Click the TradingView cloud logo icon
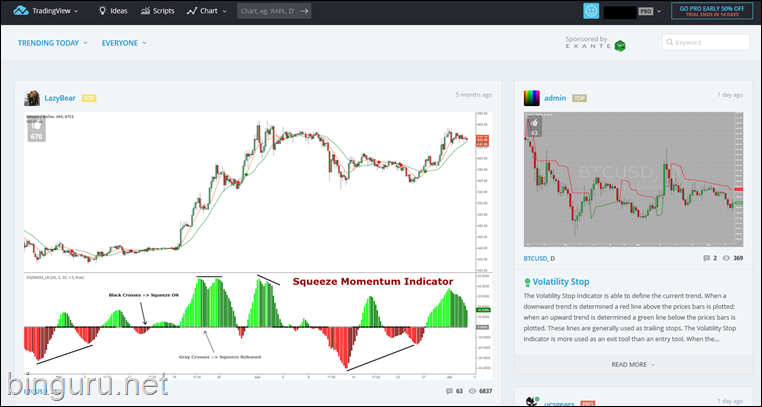Image resolution: width=762 pixels, height=407 pixels. 21,11
